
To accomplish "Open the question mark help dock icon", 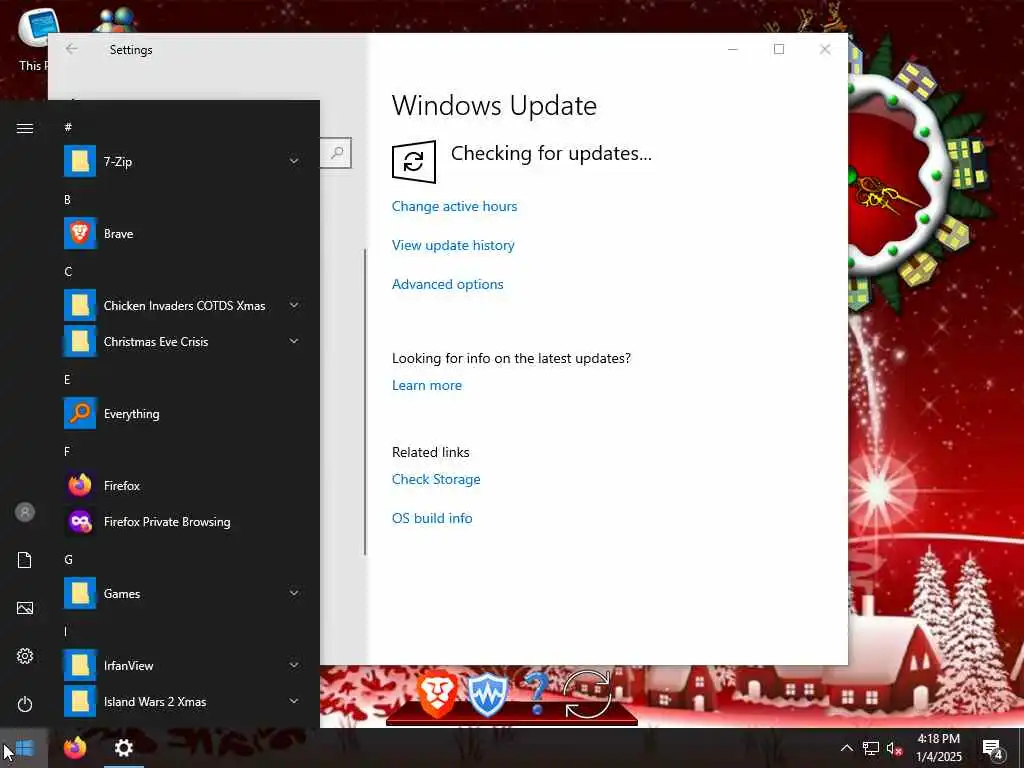I will pyautogui.click(x=536, y=692).
